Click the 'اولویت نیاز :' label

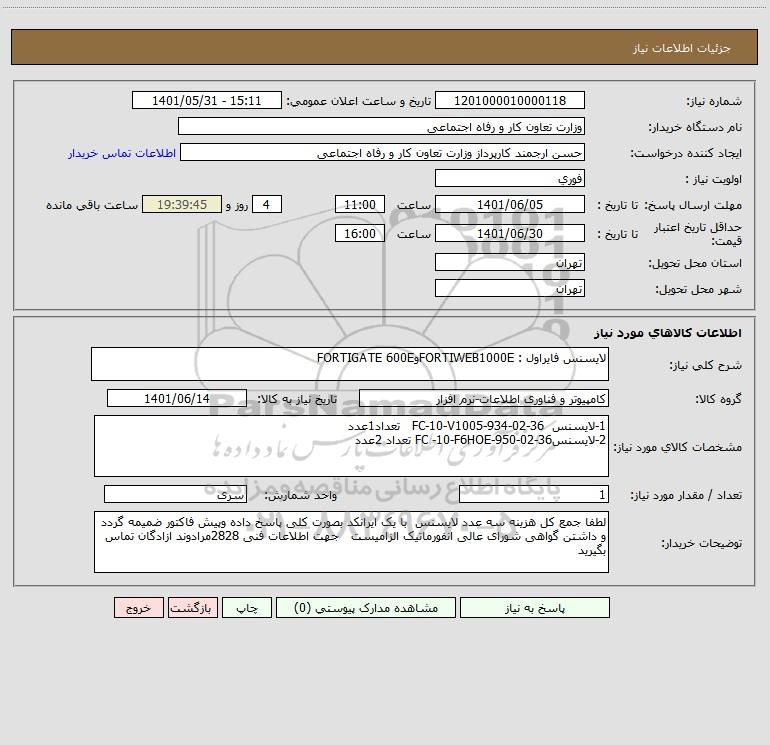(713, 179)
